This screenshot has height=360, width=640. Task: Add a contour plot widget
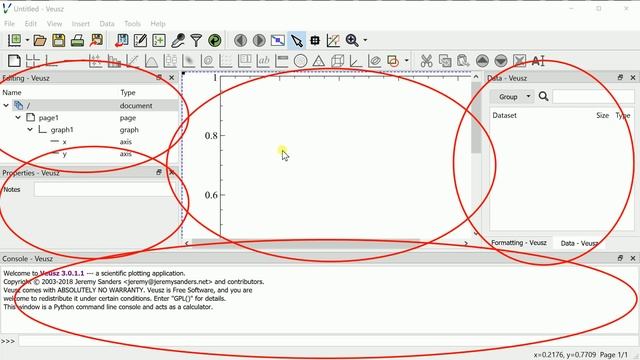point(207,61)
